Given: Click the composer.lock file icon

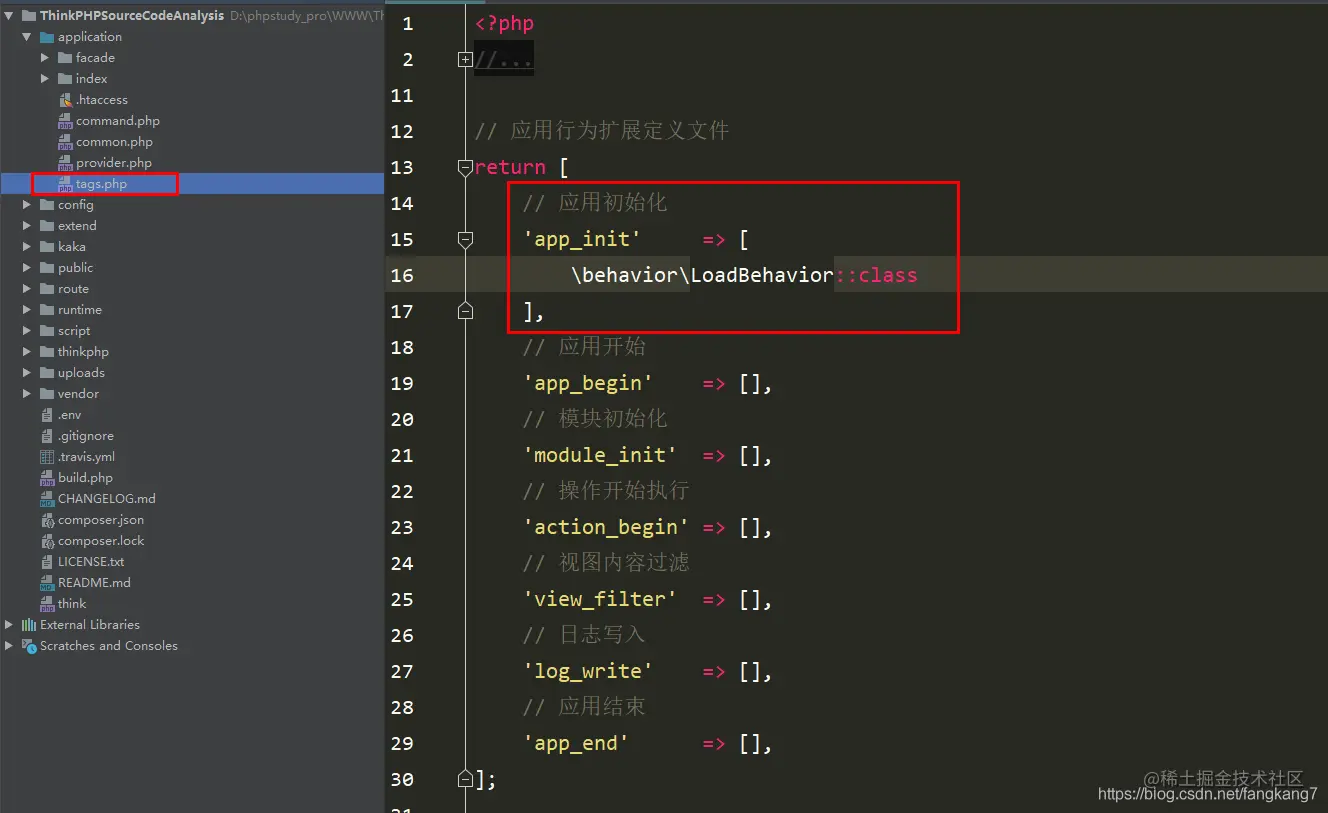Looking at the screenshot, I should [x=47, y=541].
